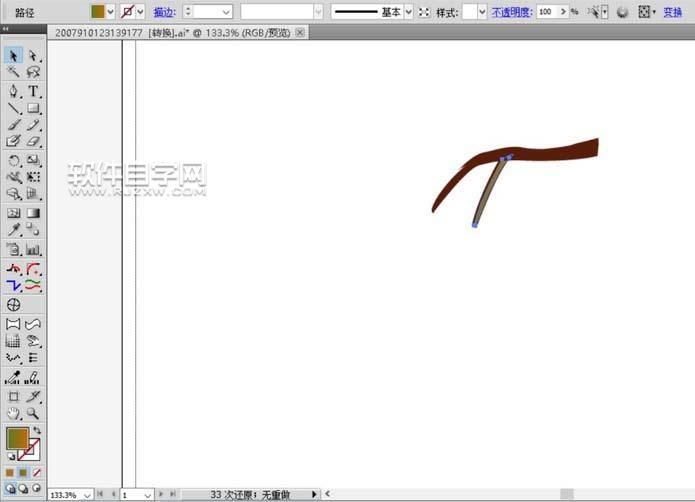Select the Hand tool
Image resolution: width=695 pixels, height=502 pixels.
pyautogui.click(x=14, y=412)
